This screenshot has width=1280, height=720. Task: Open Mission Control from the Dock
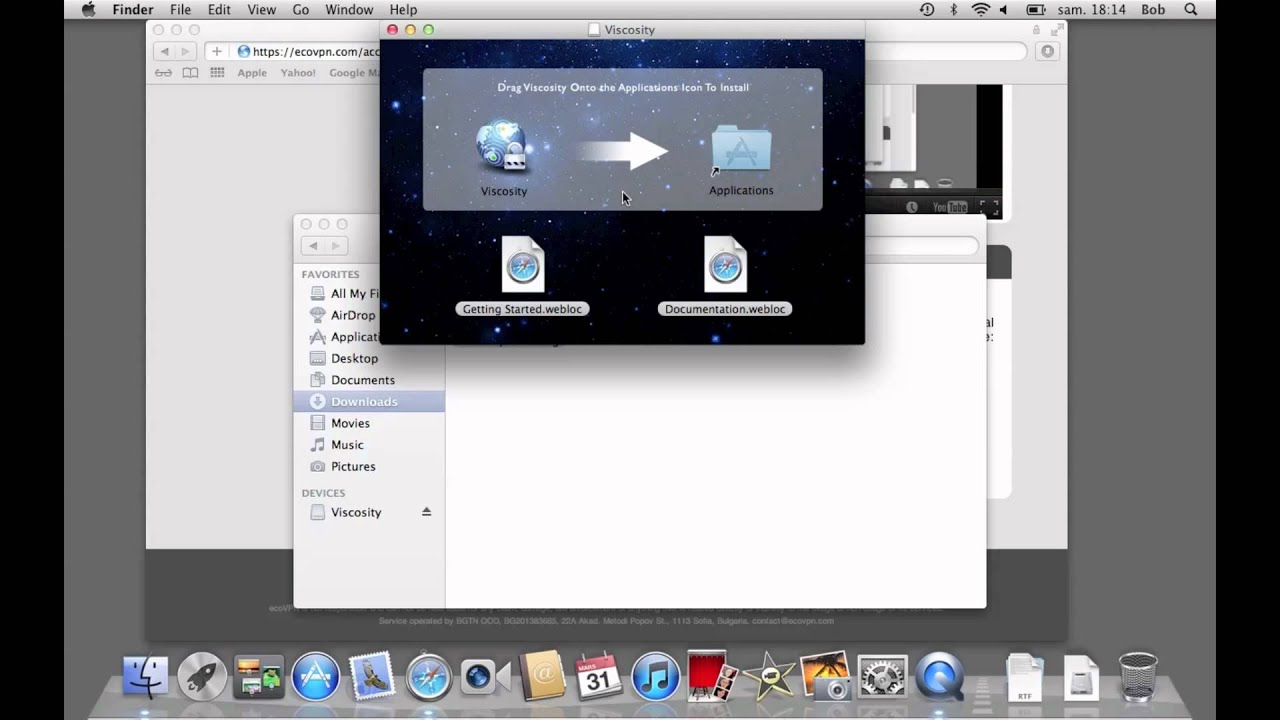pyautogui.click(x=258, y=677)
